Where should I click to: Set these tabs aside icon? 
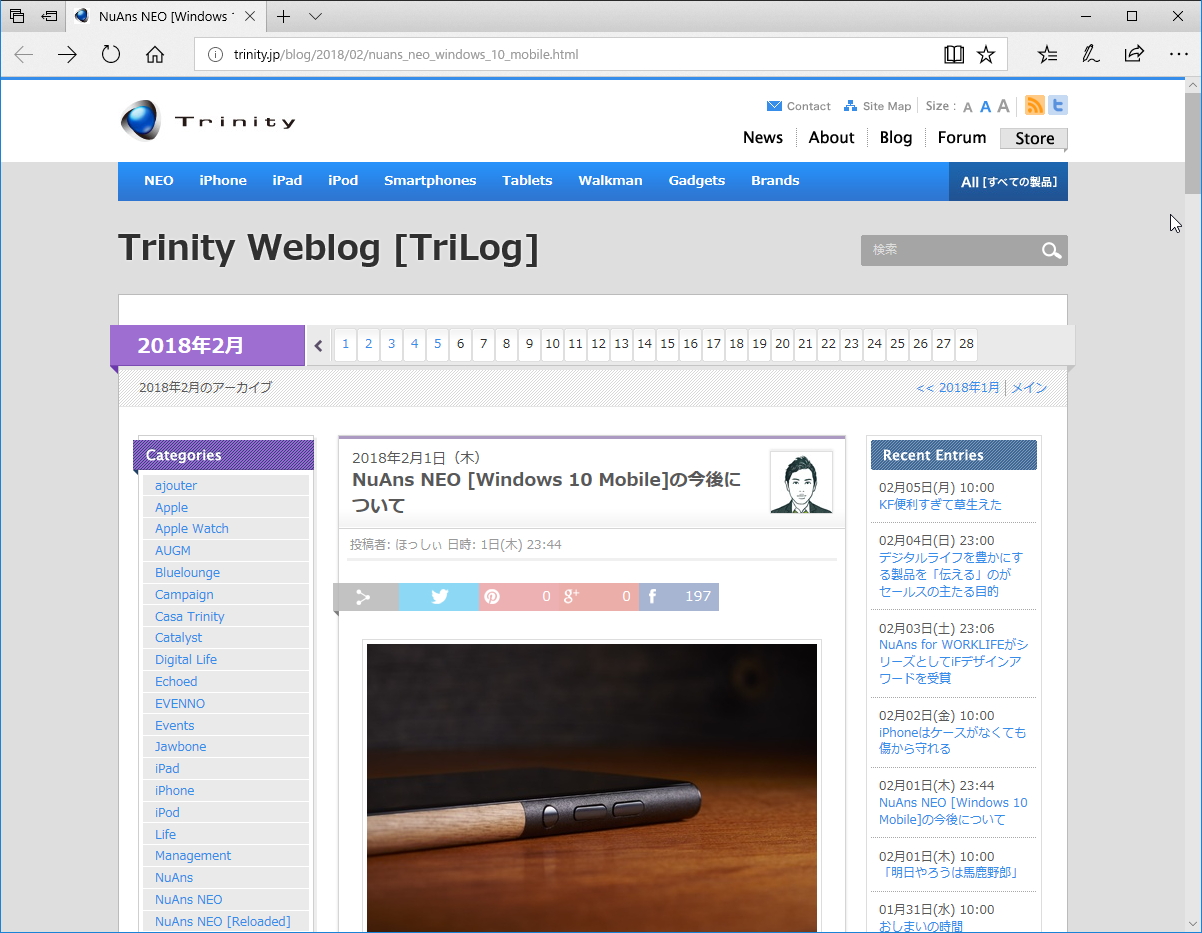49,16
